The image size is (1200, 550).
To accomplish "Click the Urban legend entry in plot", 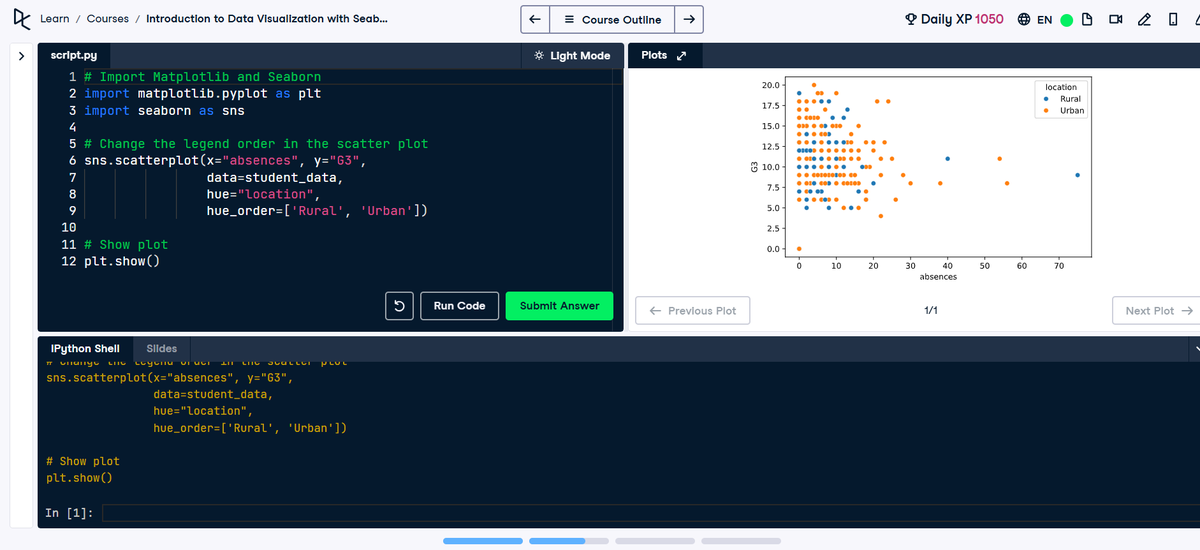I will [1063, 111].
